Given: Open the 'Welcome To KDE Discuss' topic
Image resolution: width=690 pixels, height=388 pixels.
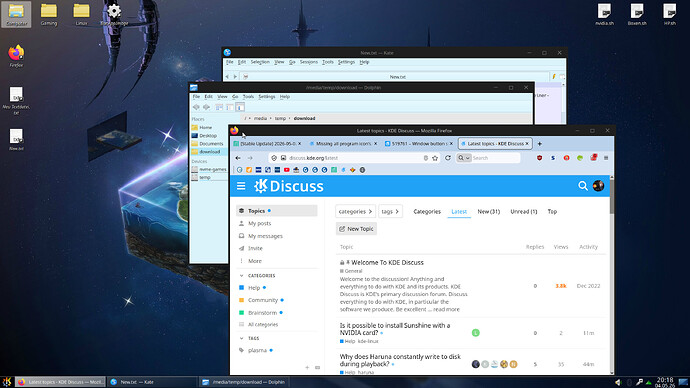Looking at the screenshot, I should point(387,263).
